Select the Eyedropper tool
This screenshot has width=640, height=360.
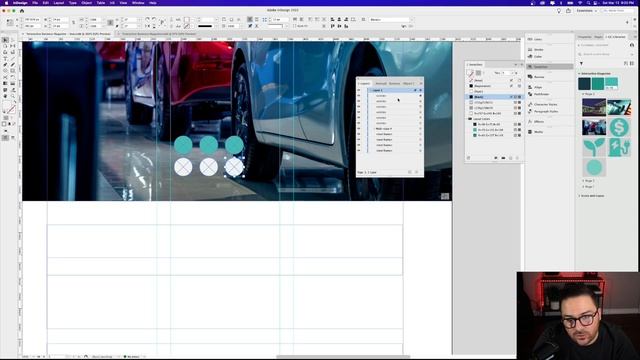pos(13,89)
